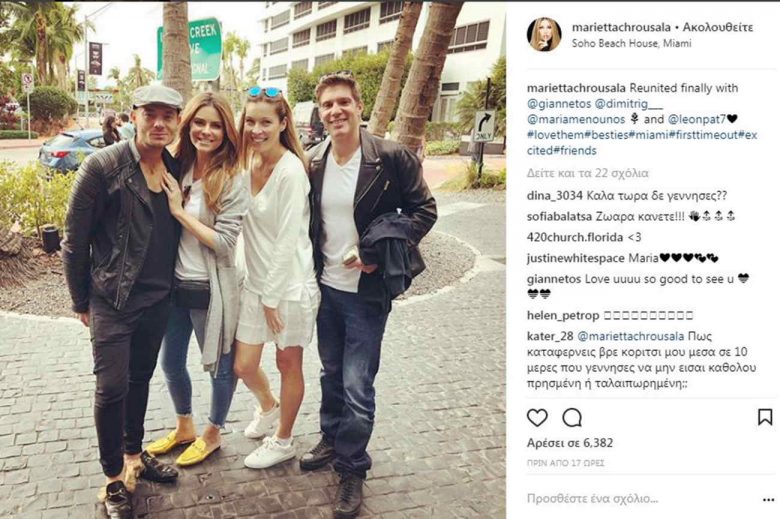The image size is (780, 519).
Task: Expand Δείτε και τα 22 σχόλια
Action: pos(587,173)
